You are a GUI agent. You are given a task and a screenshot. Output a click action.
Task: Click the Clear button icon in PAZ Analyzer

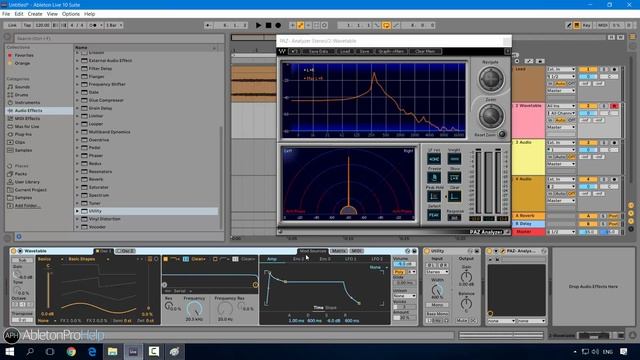click(x=454, y=196)
